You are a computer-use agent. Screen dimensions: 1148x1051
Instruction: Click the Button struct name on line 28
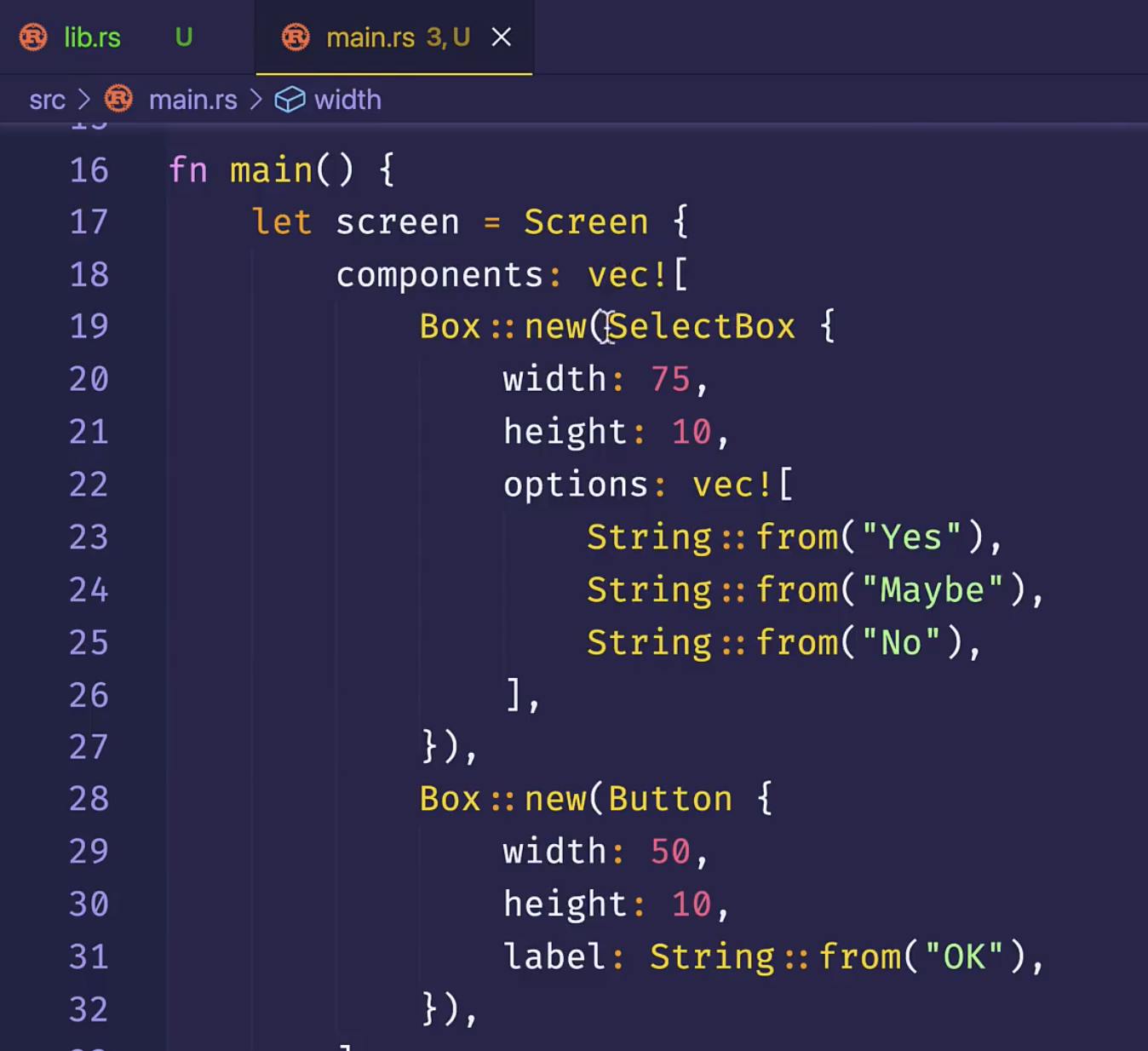(670, 799)
